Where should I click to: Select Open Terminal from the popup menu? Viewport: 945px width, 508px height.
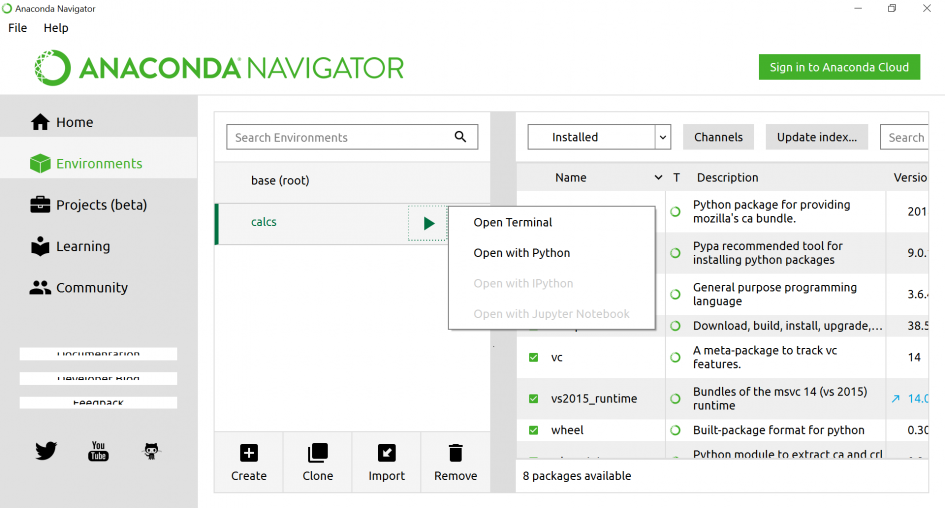[513, 222]
